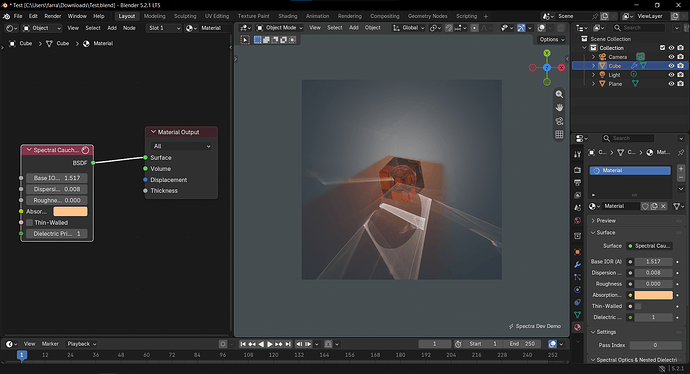This screenshot has width=690, height=374.
Task: Open the World properties tab
Action: [577, 220]
